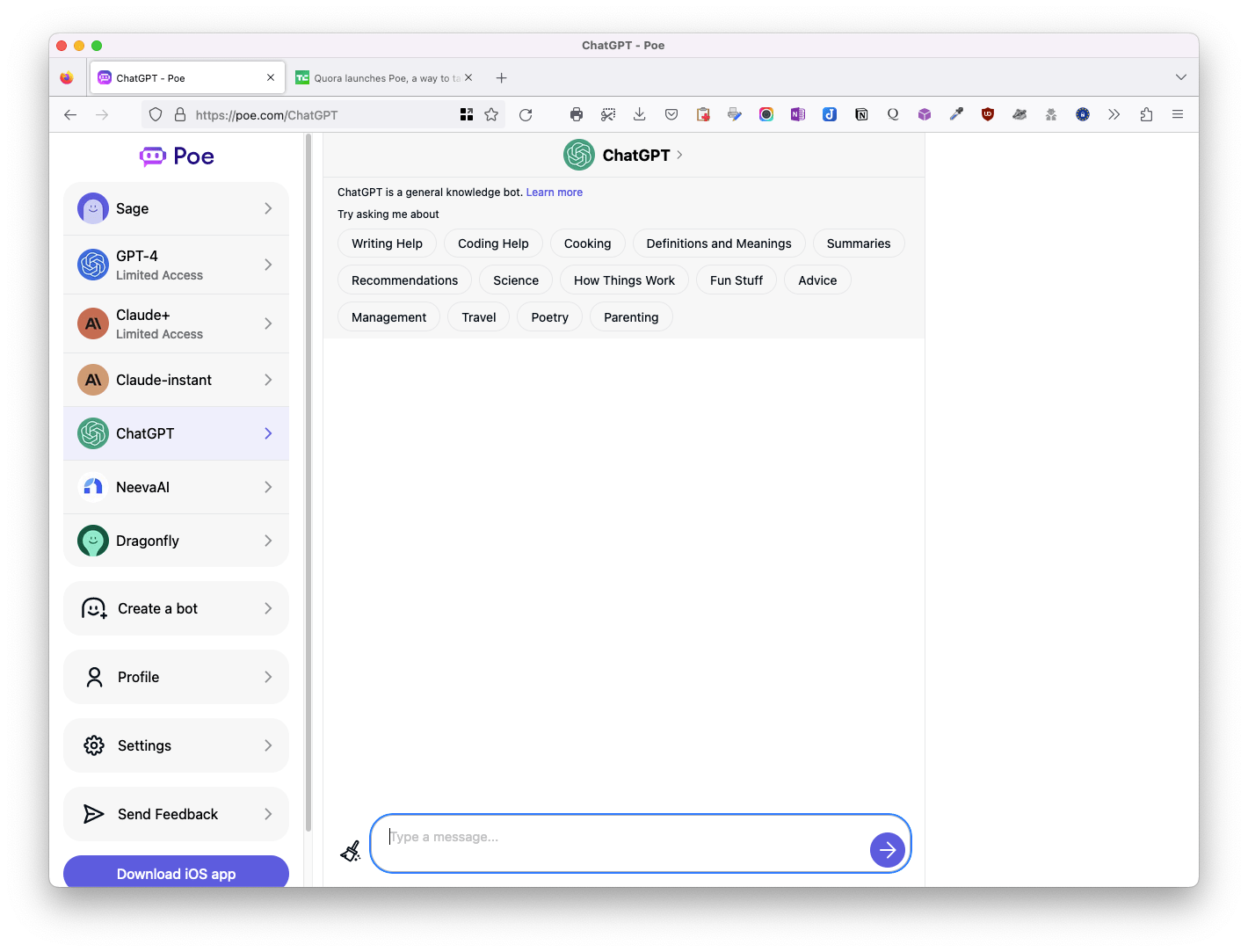Click the broom clear-context icon
Image resolution: width=1248 pixels, height=952 pixels.
pos(351,850)
